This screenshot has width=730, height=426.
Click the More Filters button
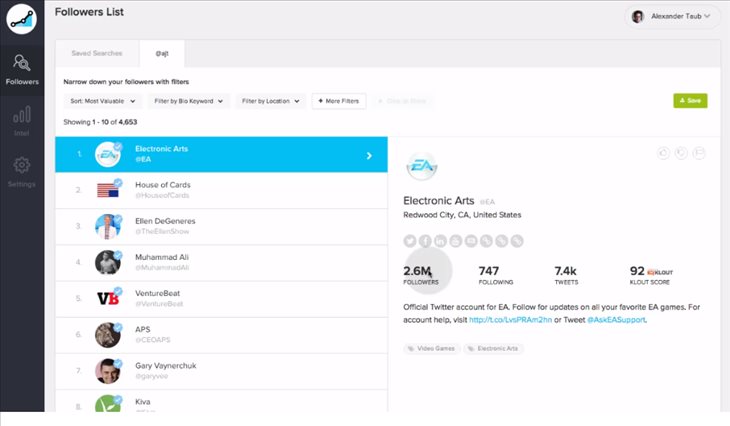click(339, 101)
